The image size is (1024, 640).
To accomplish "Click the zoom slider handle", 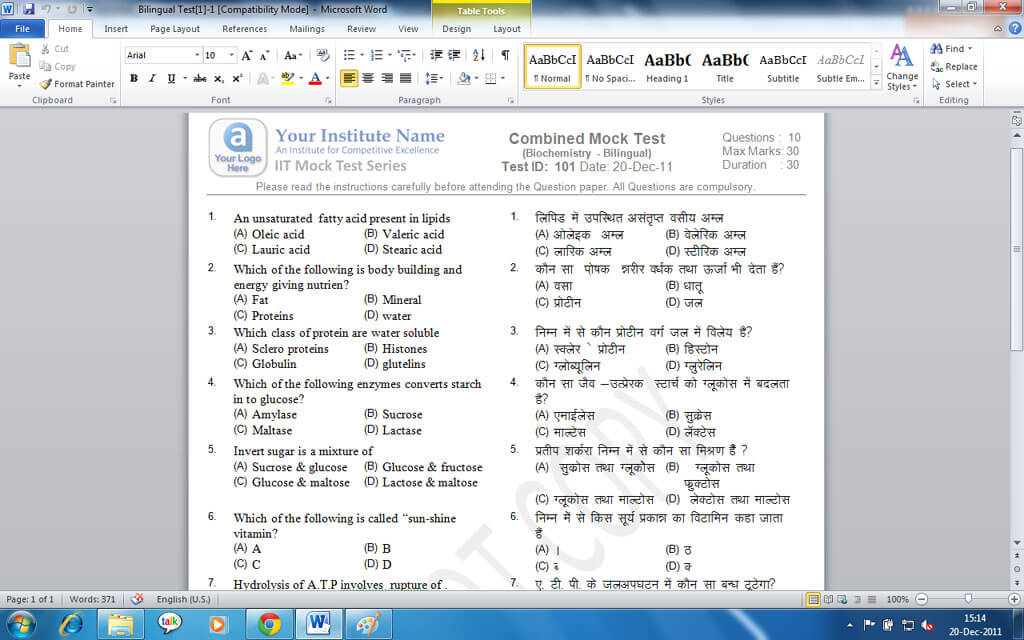I will [968, 599].
